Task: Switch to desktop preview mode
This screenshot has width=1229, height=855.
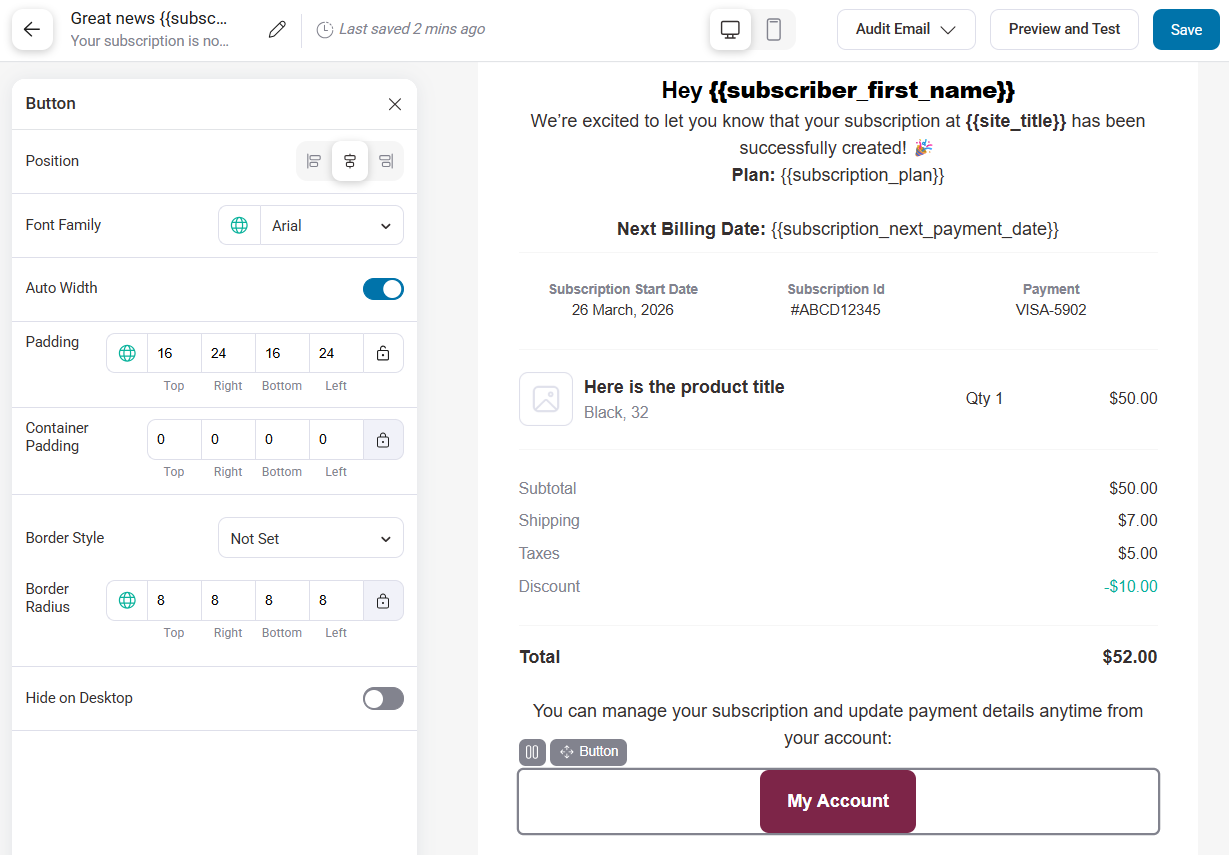Action: pyautogui.click(x=730, y=29)
